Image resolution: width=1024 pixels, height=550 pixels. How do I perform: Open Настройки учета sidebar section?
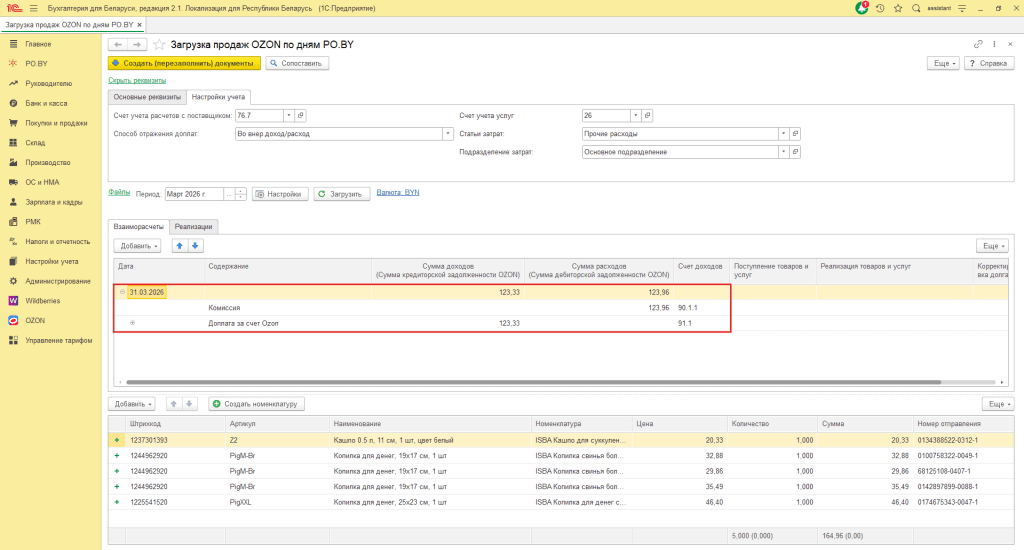point(52,261)
